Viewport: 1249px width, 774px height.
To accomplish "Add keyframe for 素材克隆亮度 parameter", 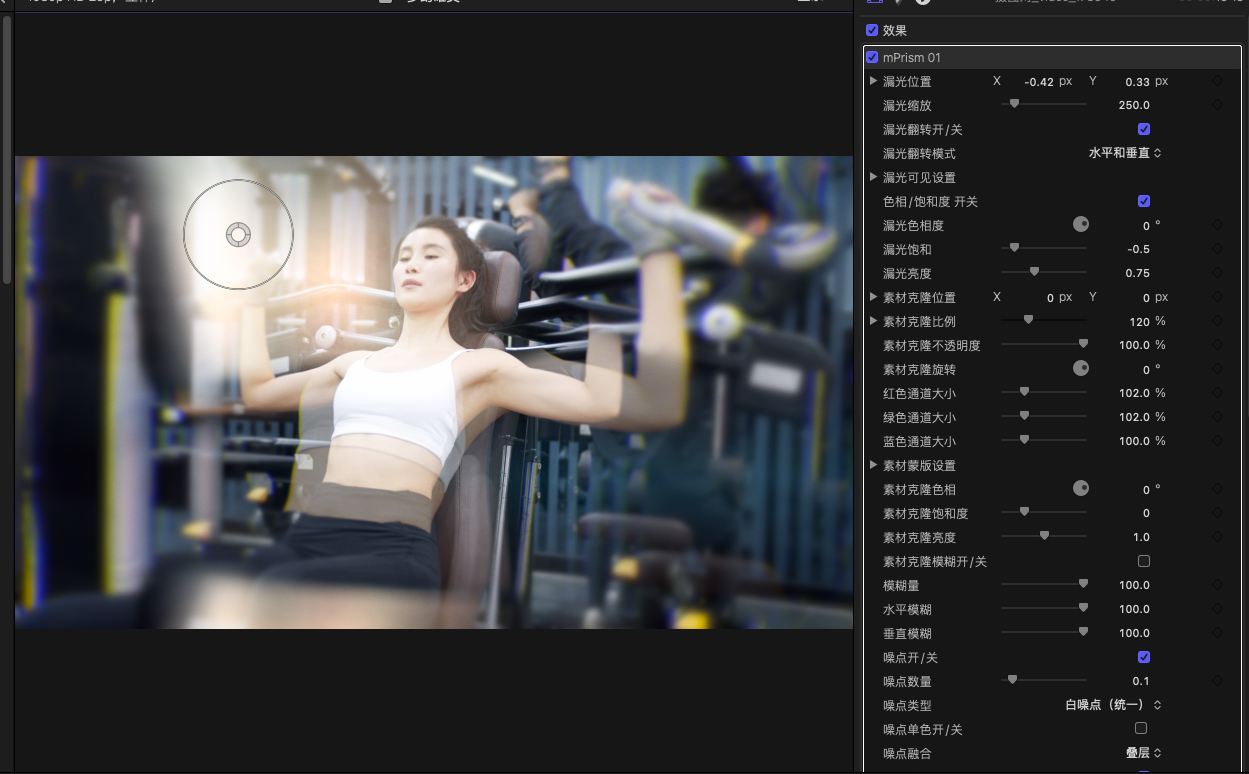I will (x=1217, y=537).
